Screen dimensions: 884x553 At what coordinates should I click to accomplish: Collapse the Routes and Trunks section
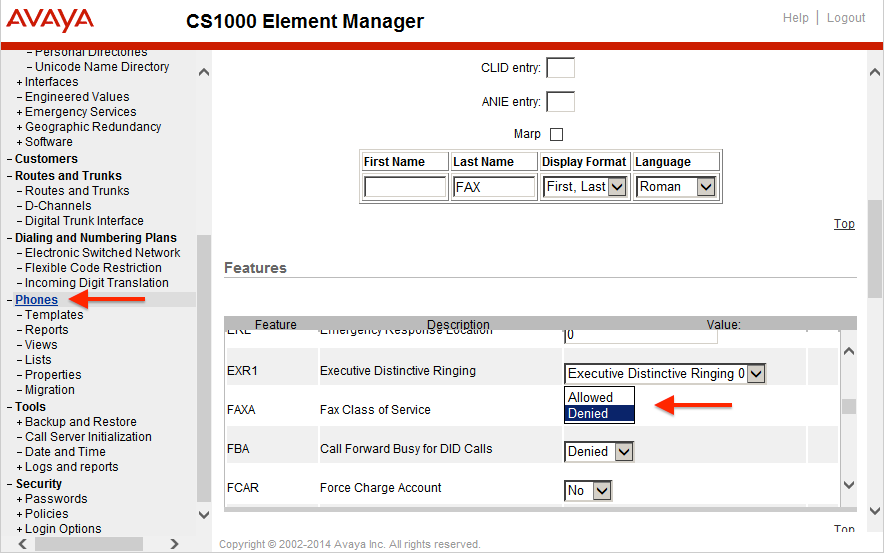point(10,176)
